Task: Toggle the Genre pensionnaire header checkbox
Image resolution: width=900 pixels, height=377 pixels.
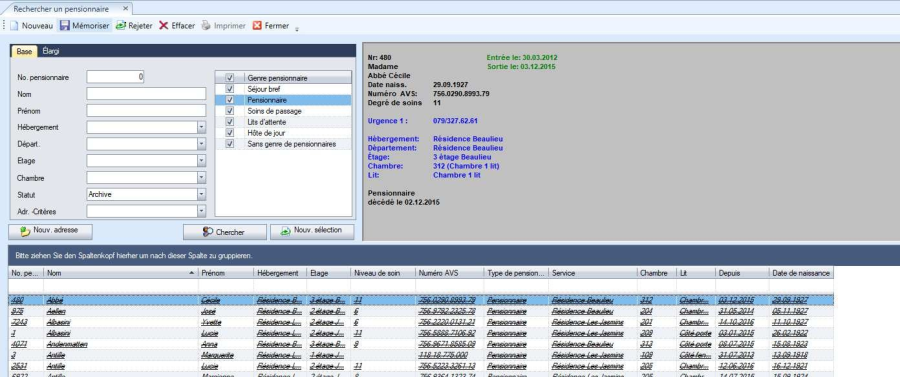Action: coord(230,78)
